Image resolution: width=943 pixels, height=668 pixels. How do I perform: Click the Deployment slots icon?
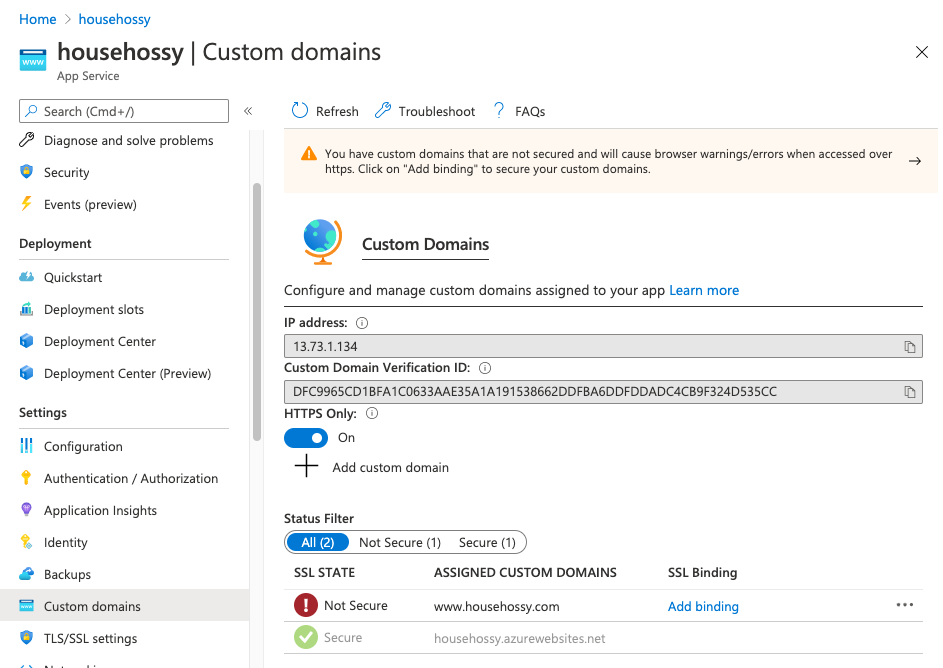tap(26, 309)
